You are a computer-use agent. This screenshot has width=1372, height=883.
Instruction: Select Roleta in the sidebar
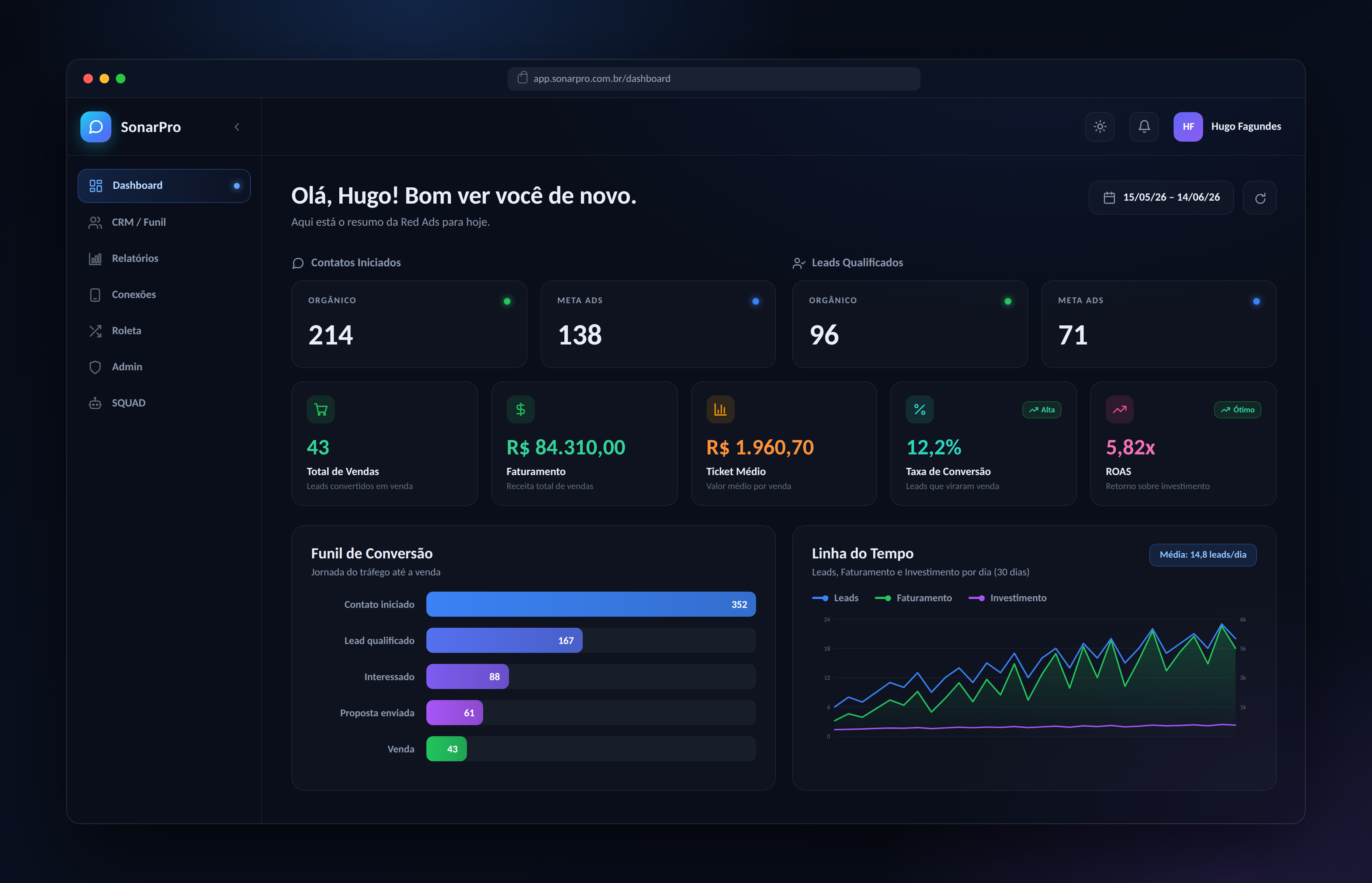pos(164,330)
